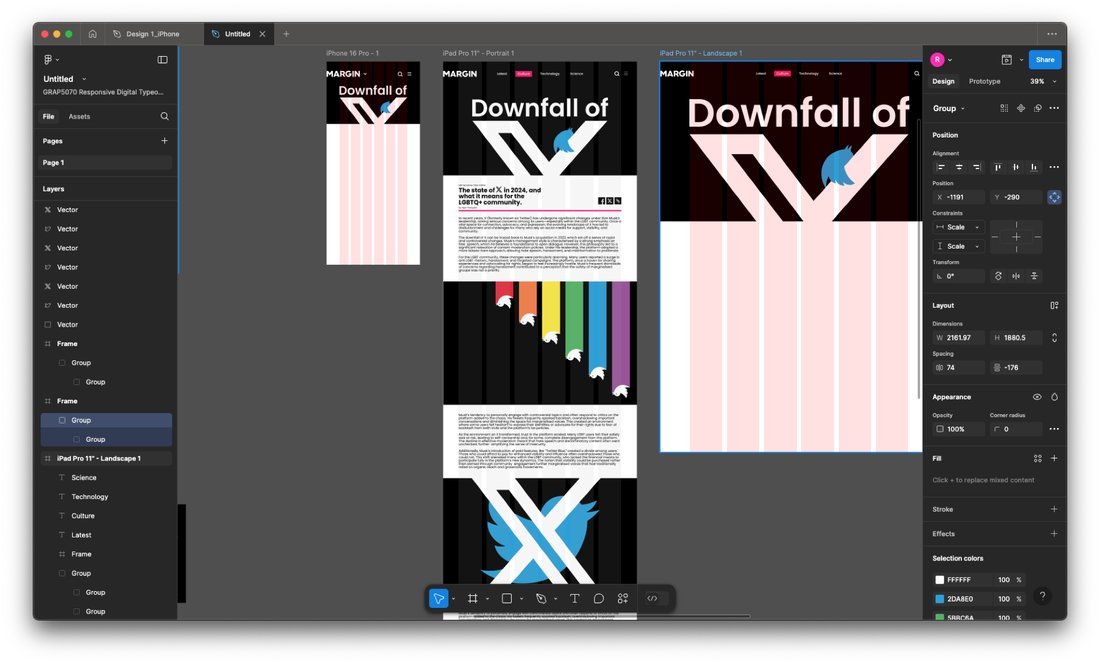The height and width of the screenshot is (664, 1100).
Task: Add a stroke with plus button
Action: tap(1054, 509)
